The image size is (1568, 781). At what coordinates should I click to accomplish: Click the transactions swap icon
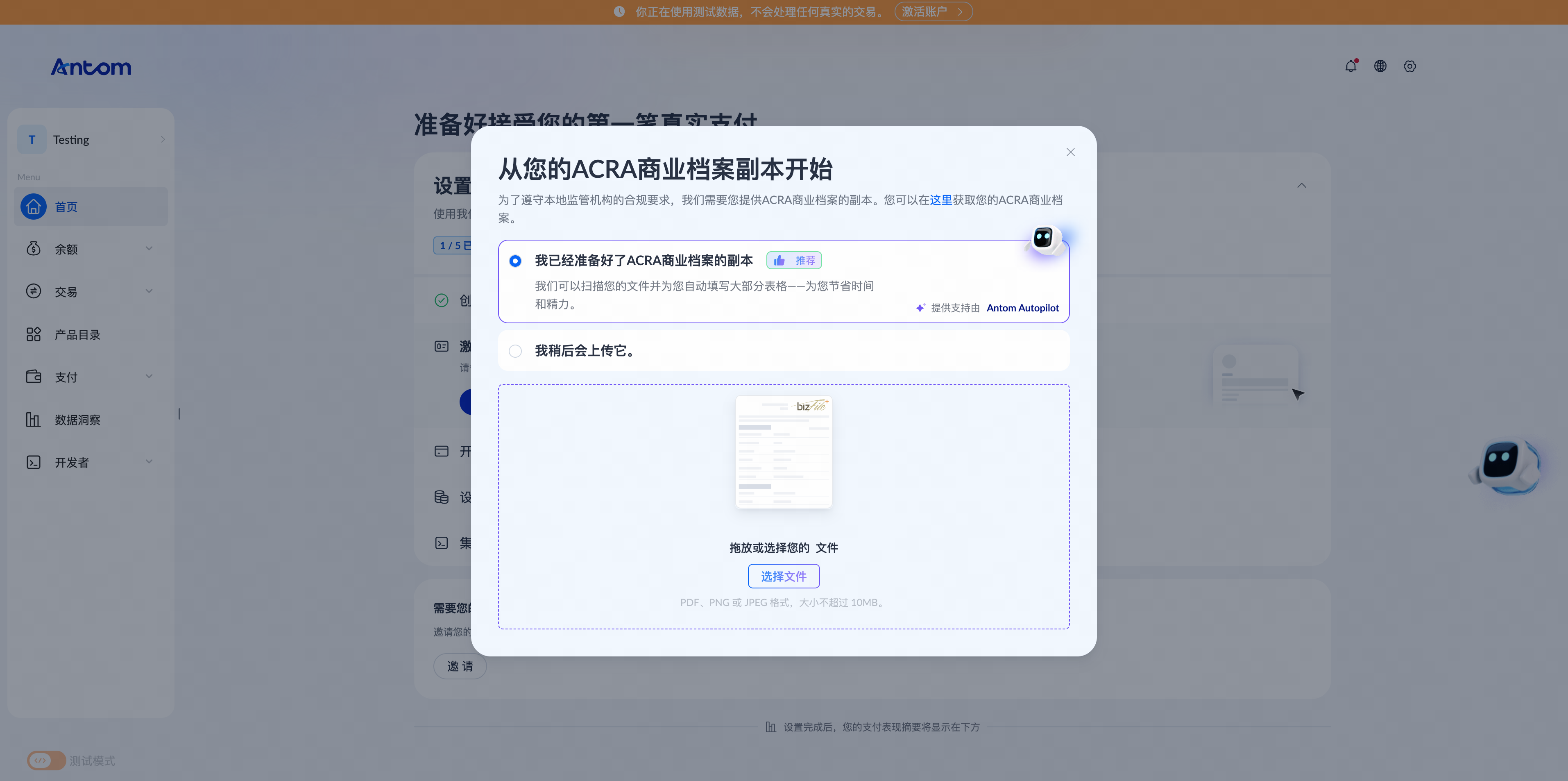pos(34,291)
